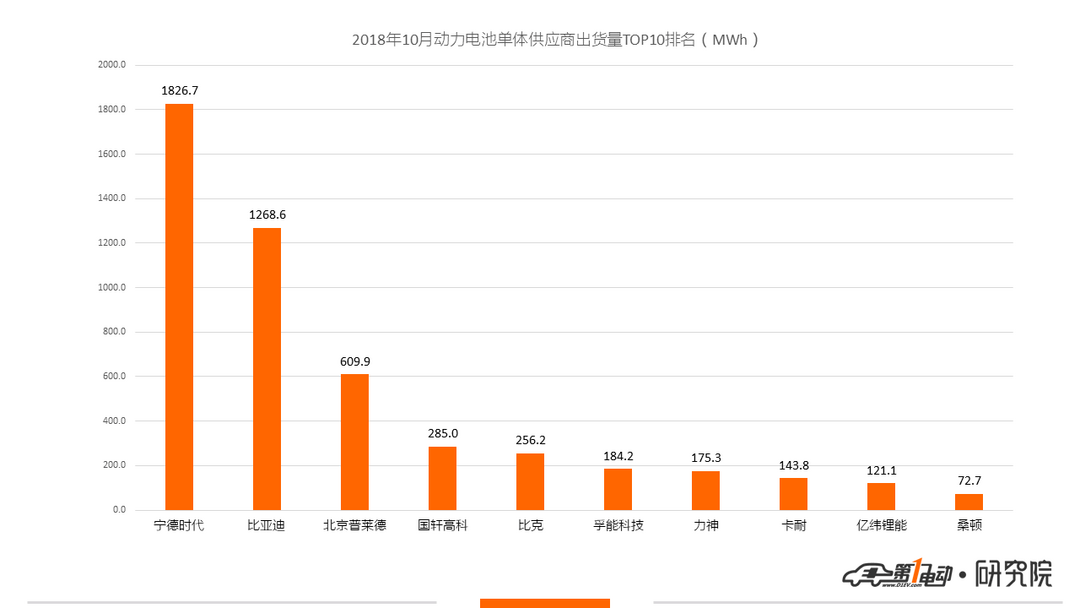
Task: Click the 1200.0 y-axis value
Action: [x=112, y=243]
